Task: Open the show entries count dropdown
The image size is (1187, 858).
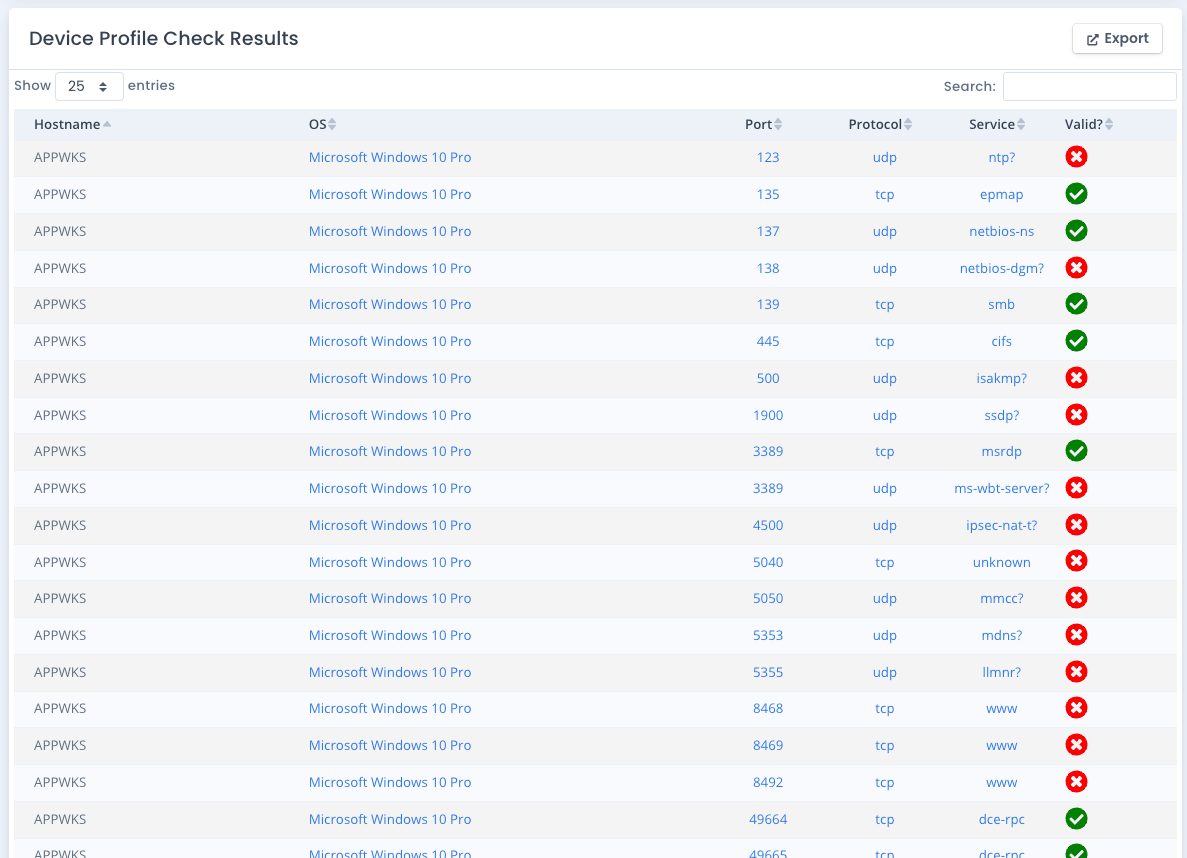Action: [x=89, y=86]
